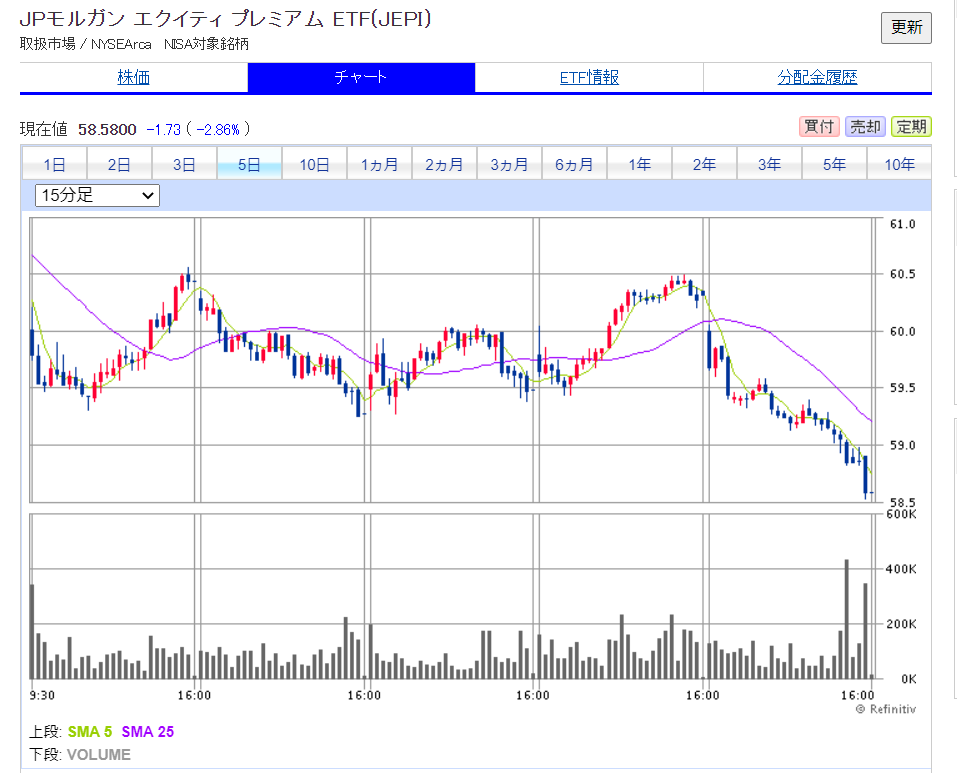957x773 pixels.
Task: Click the -1.73 price change value
Action: pos(164,129)
